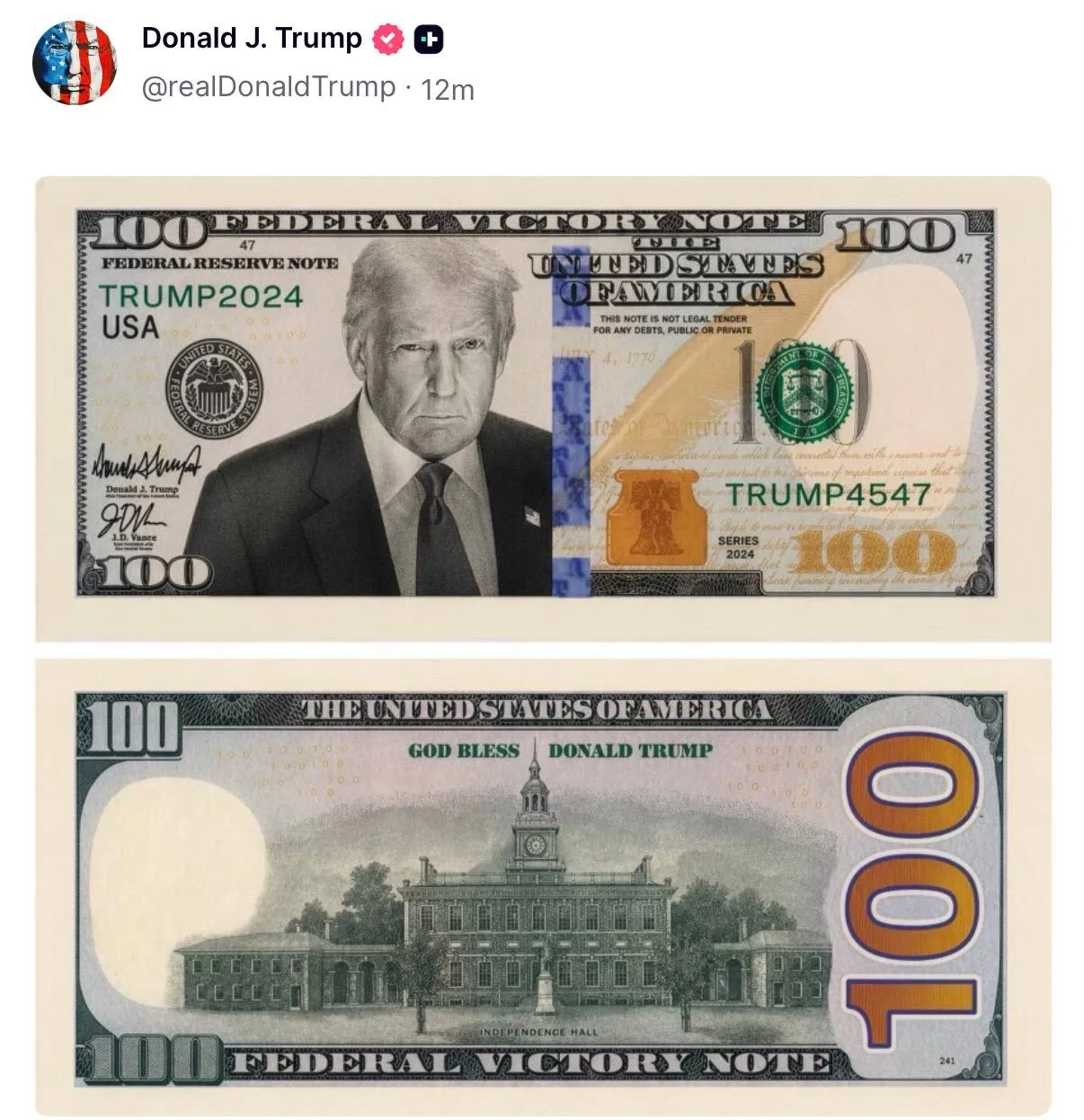Open the Donald J. Trump display name
The image size is (1084, 1120).
click(x=252, y=38)
